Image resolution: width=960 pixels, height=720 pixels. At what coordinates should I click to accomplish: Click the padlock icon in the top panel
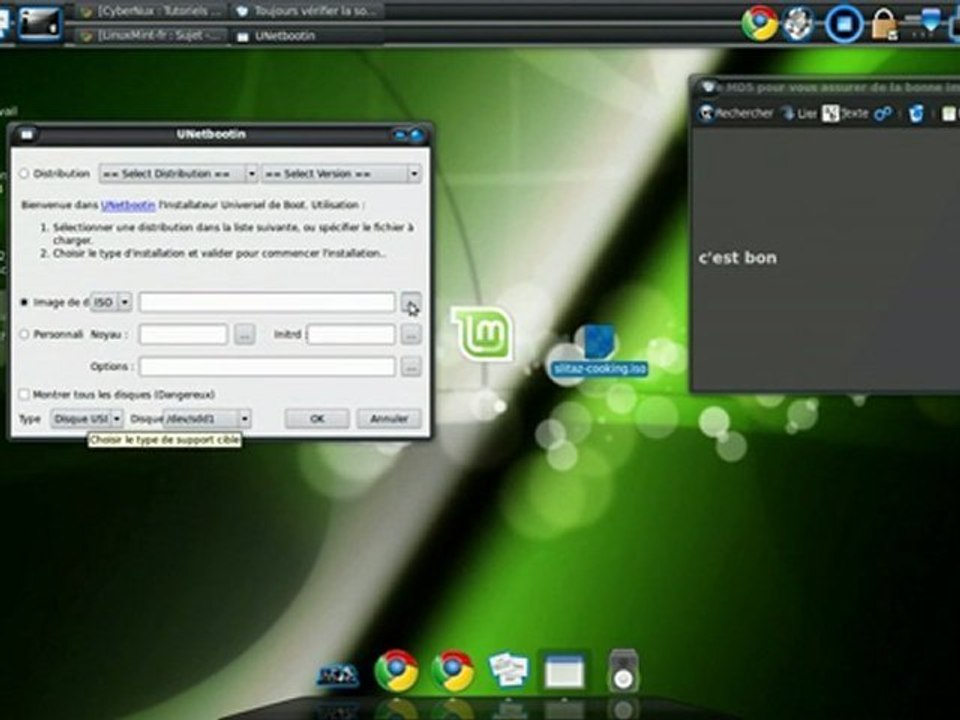click(883, 24)
